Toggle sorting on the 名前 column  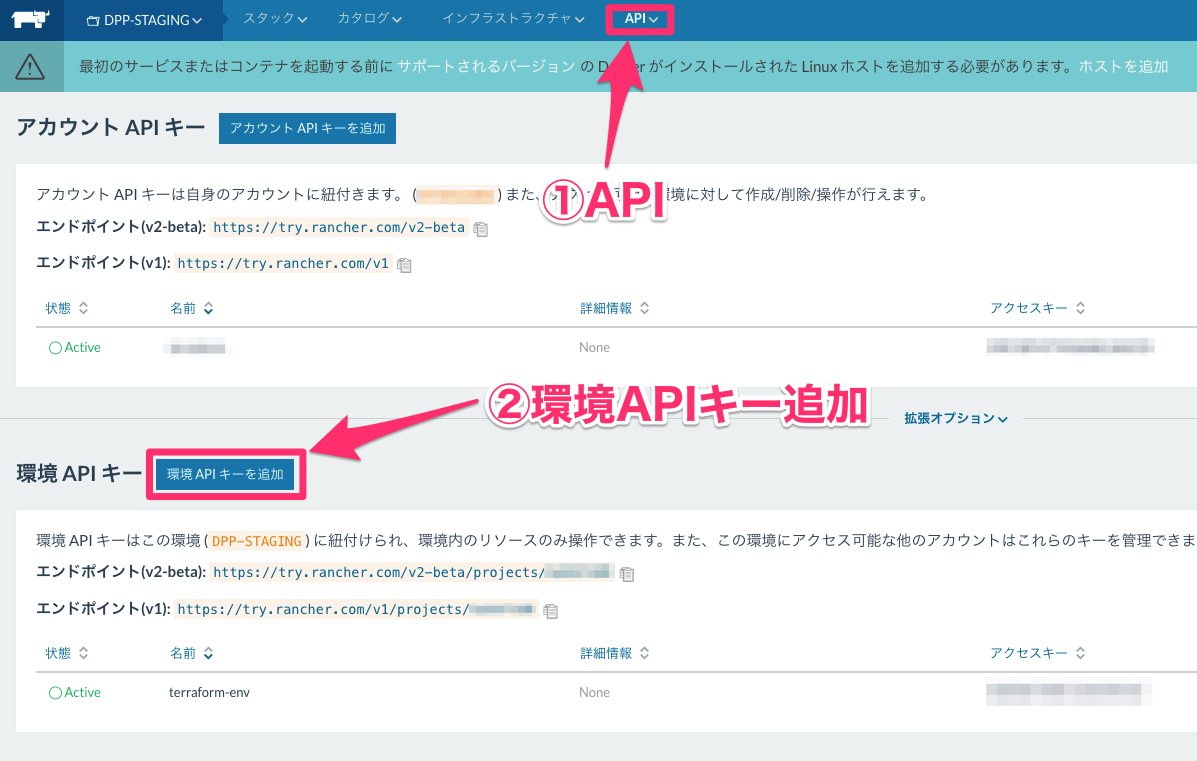(192, 308)
